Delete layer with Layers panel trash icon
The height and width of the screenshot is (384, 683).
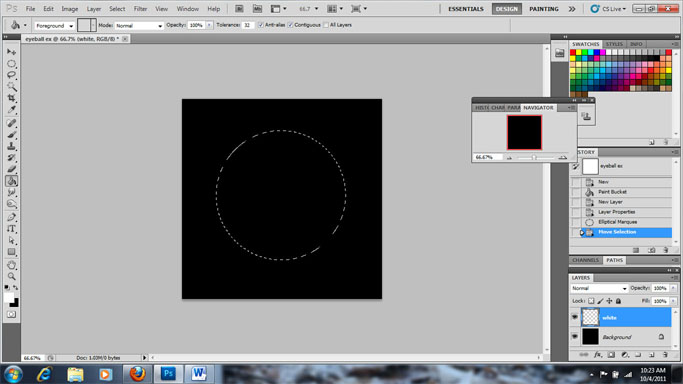point(665,355)
